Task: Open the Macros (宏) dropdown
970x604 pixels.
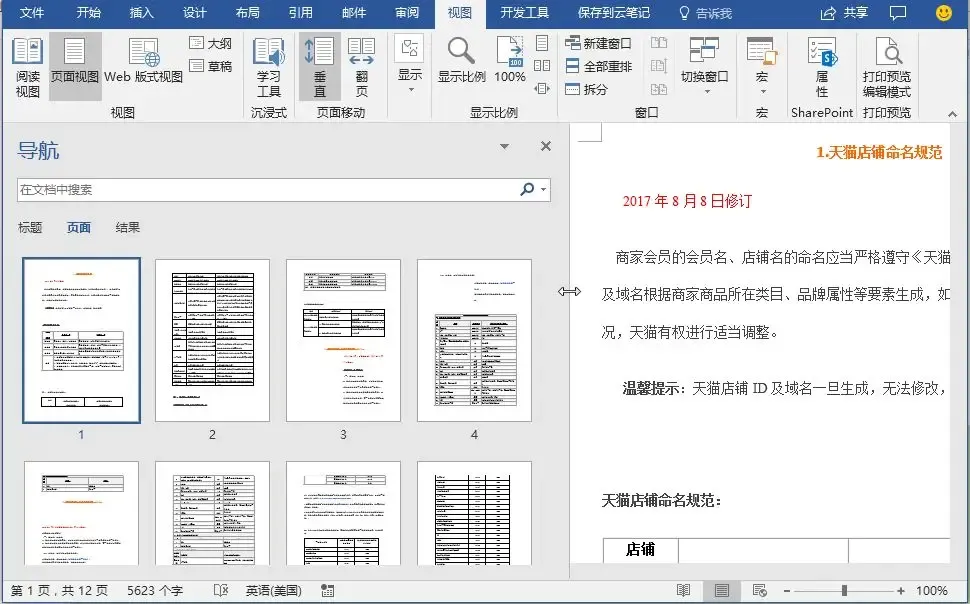Action: (762, 66)
